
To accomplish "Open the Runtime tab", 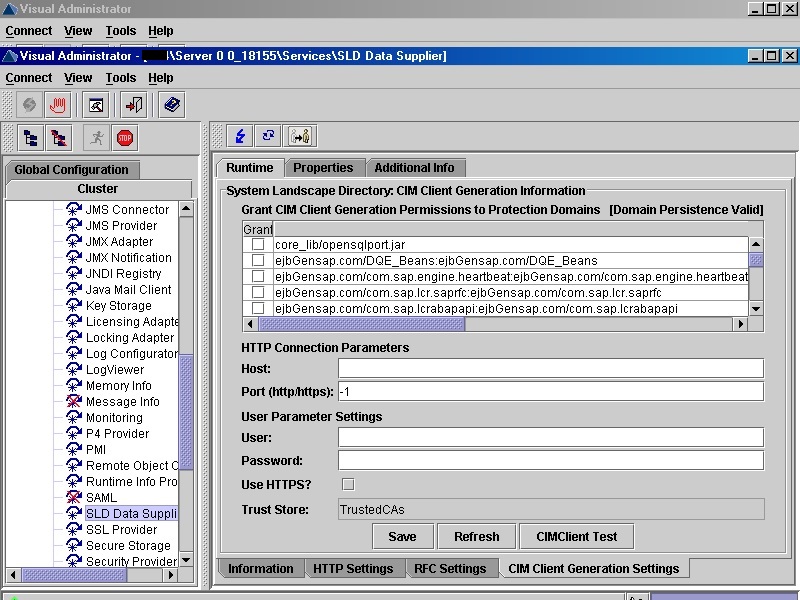I will pyautogui.click(x=249, y=167).
